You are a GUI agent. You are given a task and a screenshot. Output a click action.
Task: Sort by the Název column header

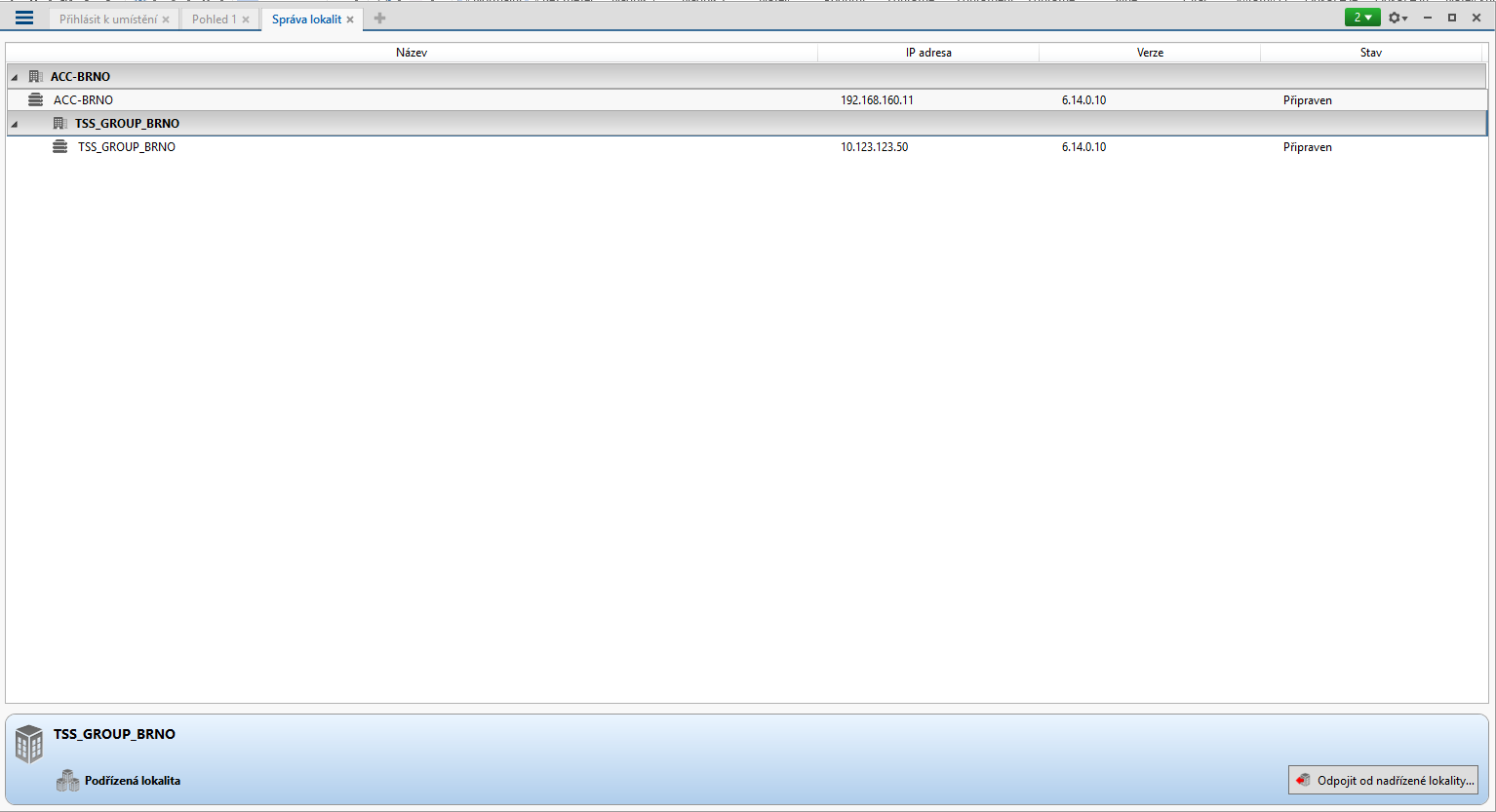411,53
